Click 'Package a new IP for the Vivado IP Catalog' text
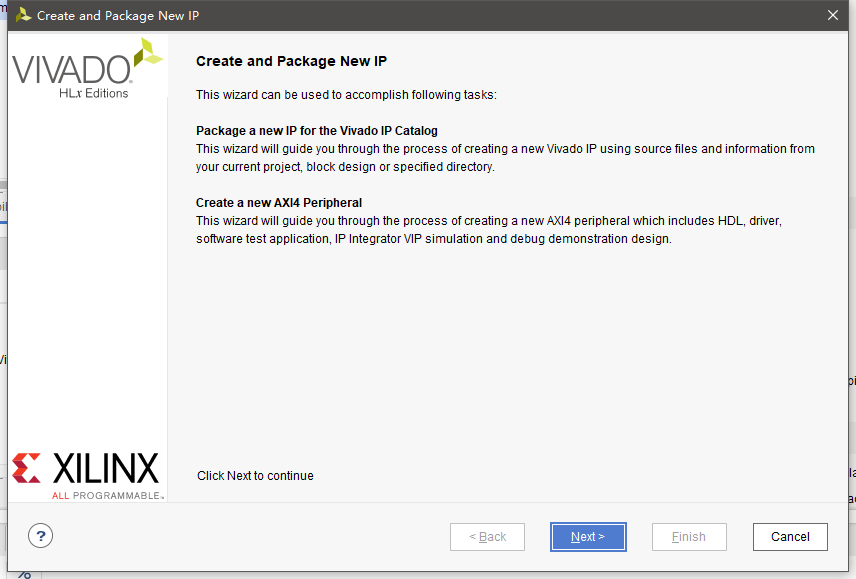856x579 pixels. (317, 131)
